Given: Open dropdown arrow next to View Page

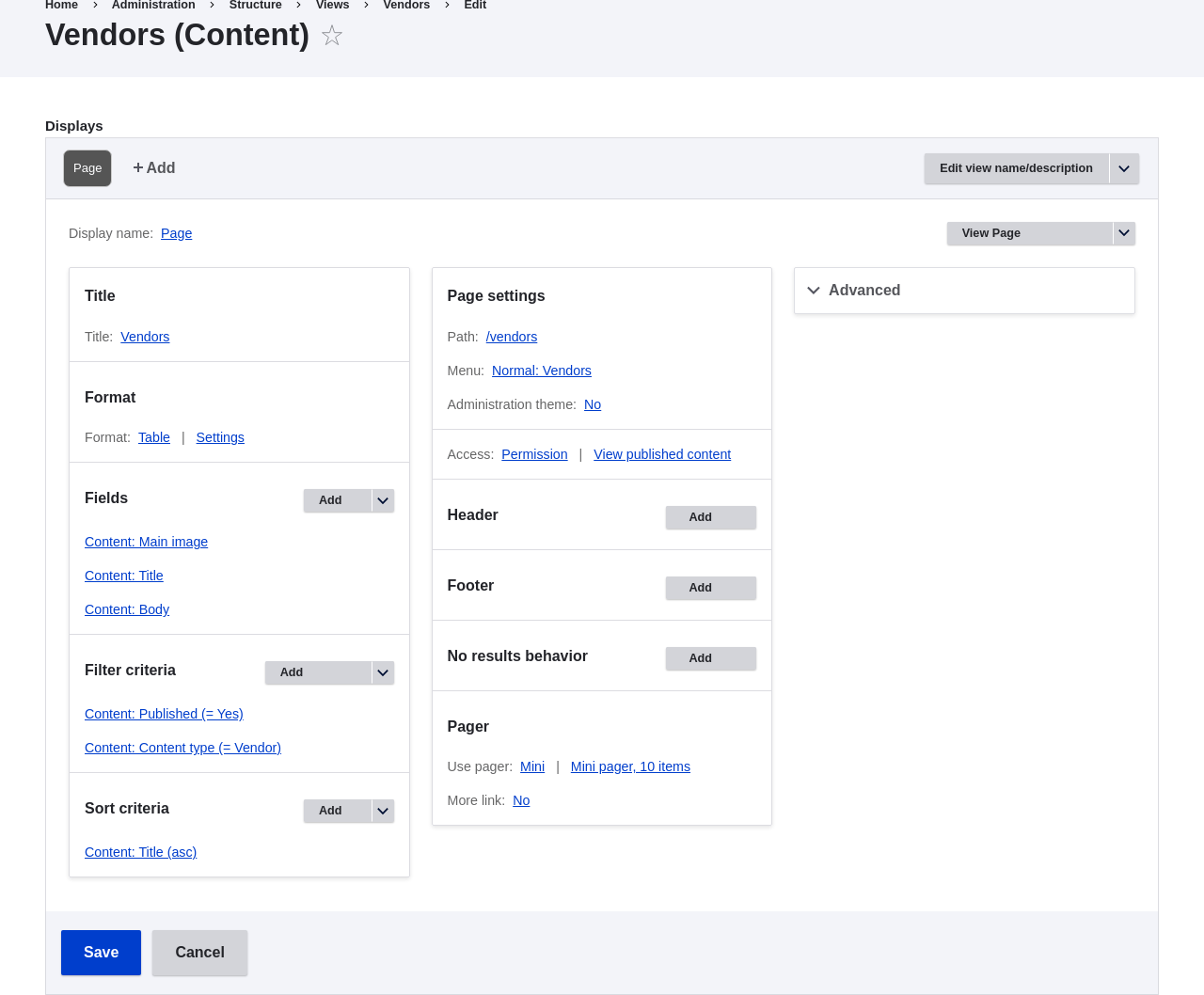Looking at the screenshot, I should point(1124,233).
